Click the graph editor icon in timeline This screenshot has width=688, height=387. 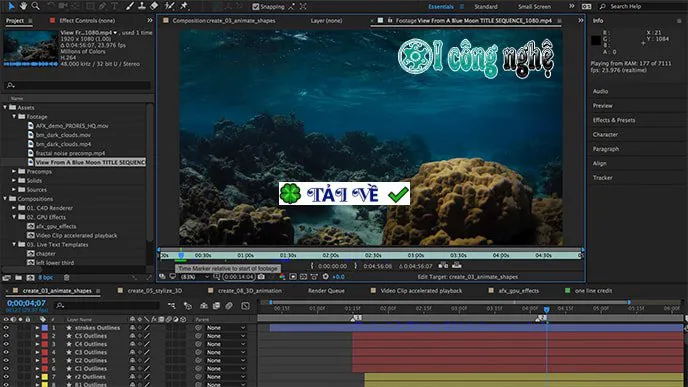[245, 305]
